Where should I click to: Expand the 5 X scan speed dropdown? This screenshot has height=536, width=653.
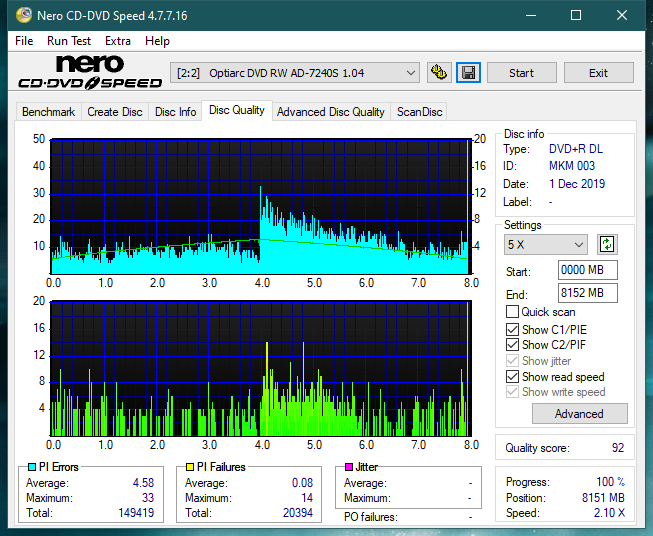click(546, 244)
